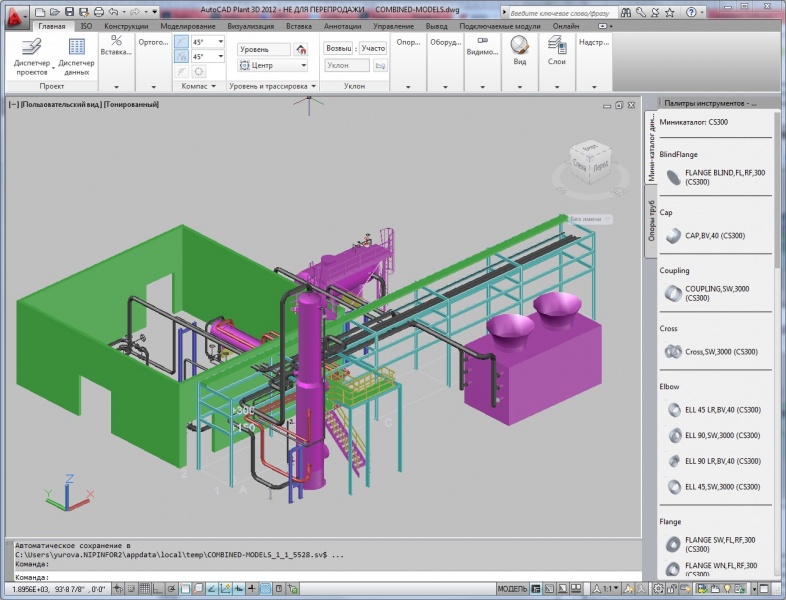
Task: Click the ViewCube in the viewport
Action: [x=588, y=160]
